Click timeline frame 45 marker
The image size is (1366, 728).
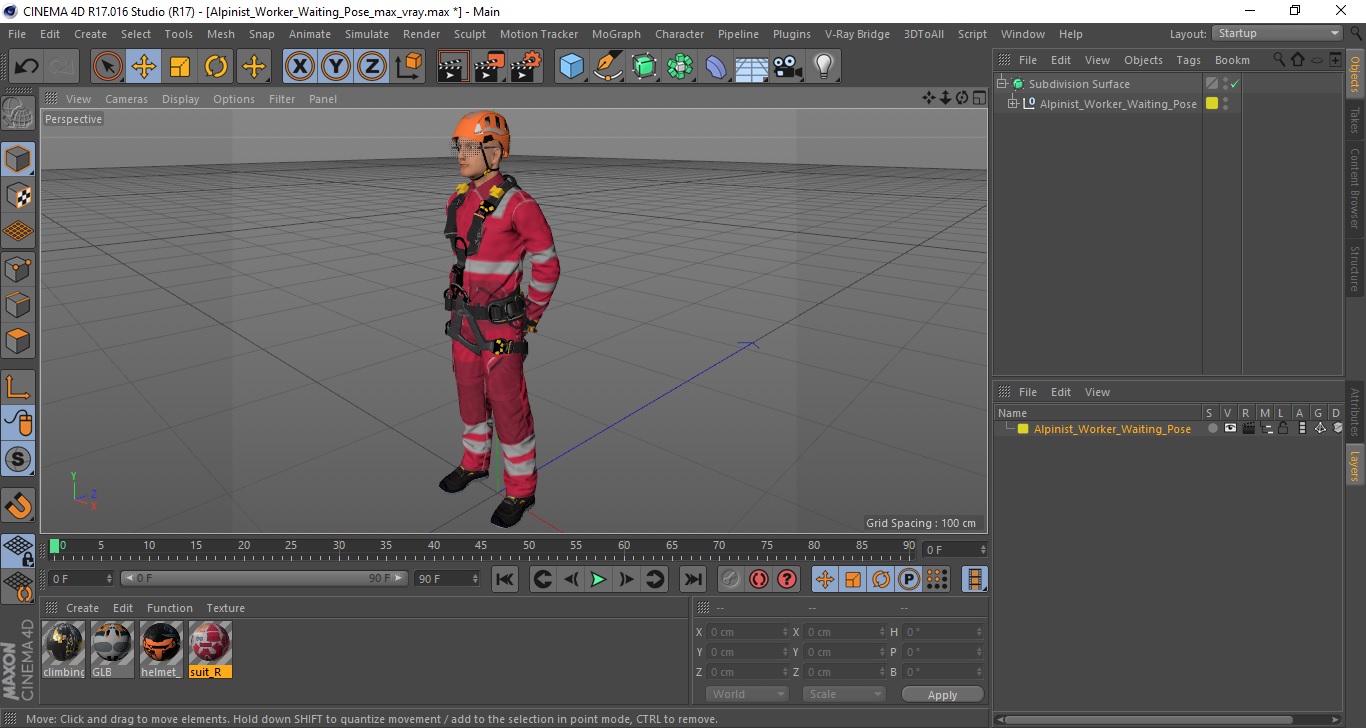point(481,546)
